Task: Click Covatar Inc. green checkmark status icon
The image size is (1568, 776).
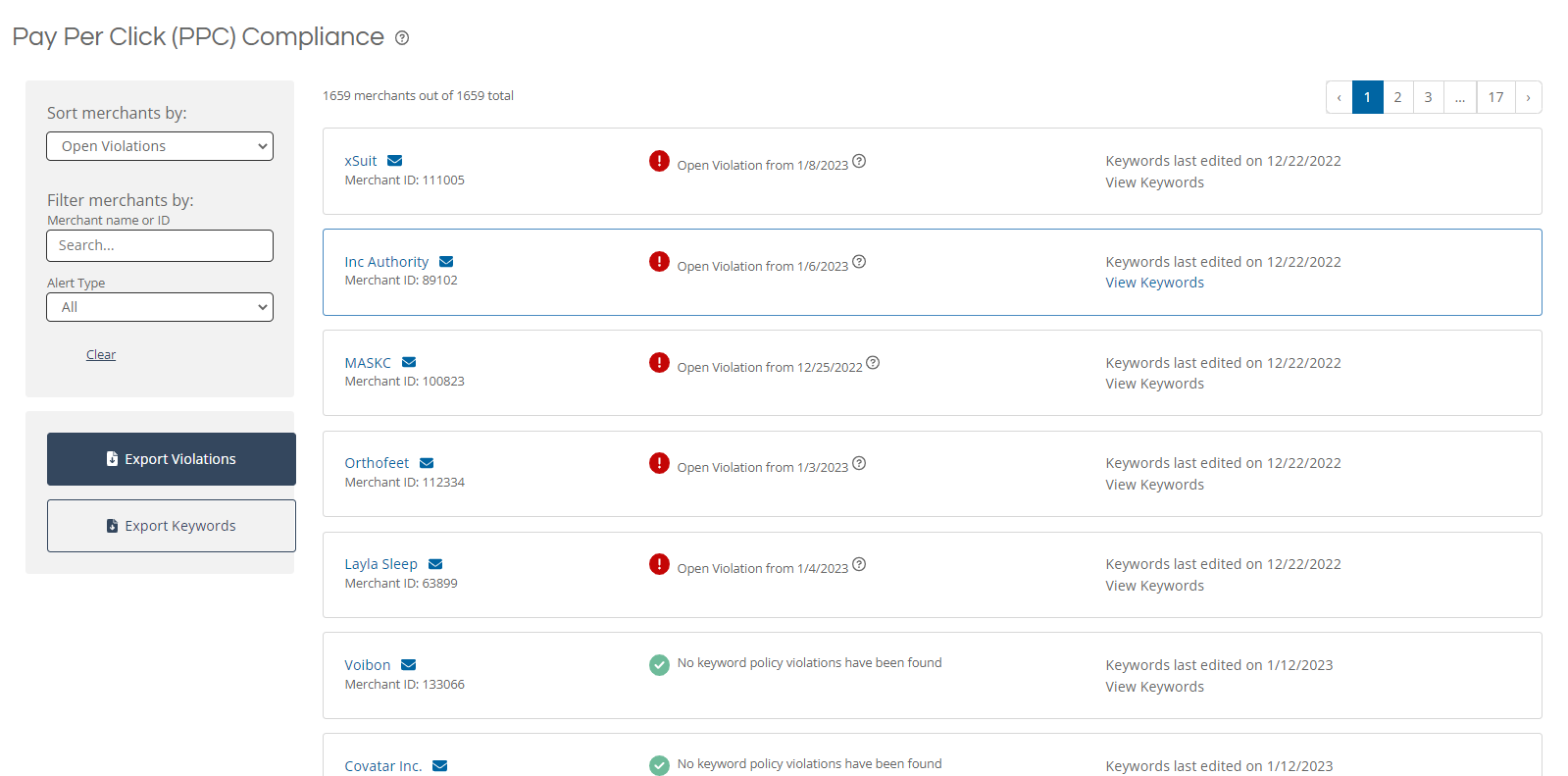Action: point(659,765)
